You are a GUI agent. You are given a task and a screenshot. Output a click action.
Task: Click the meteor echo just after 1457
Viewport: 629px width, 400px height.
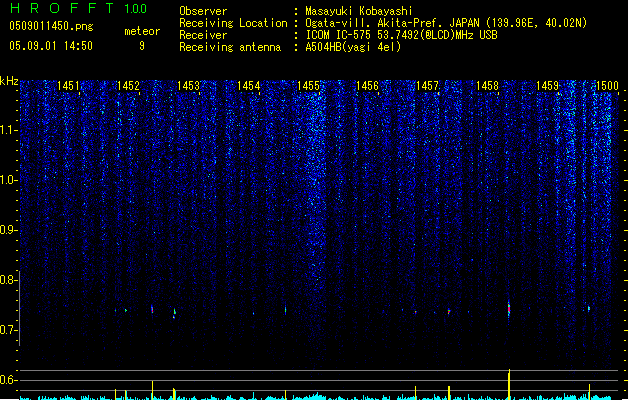pos(449,311)
